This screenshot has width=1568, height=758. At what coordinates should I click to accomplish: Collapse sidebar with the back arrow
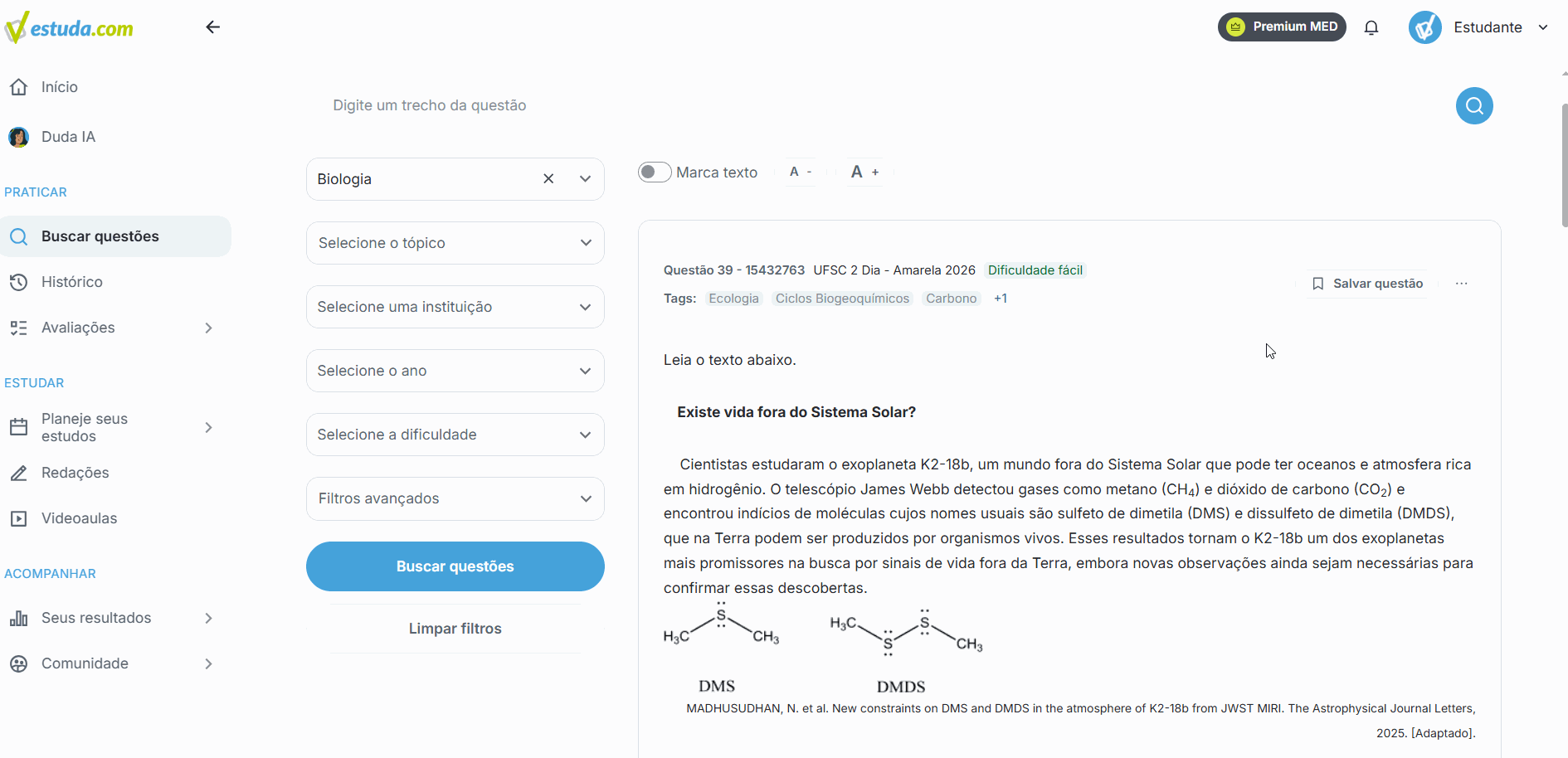[213, 27]
